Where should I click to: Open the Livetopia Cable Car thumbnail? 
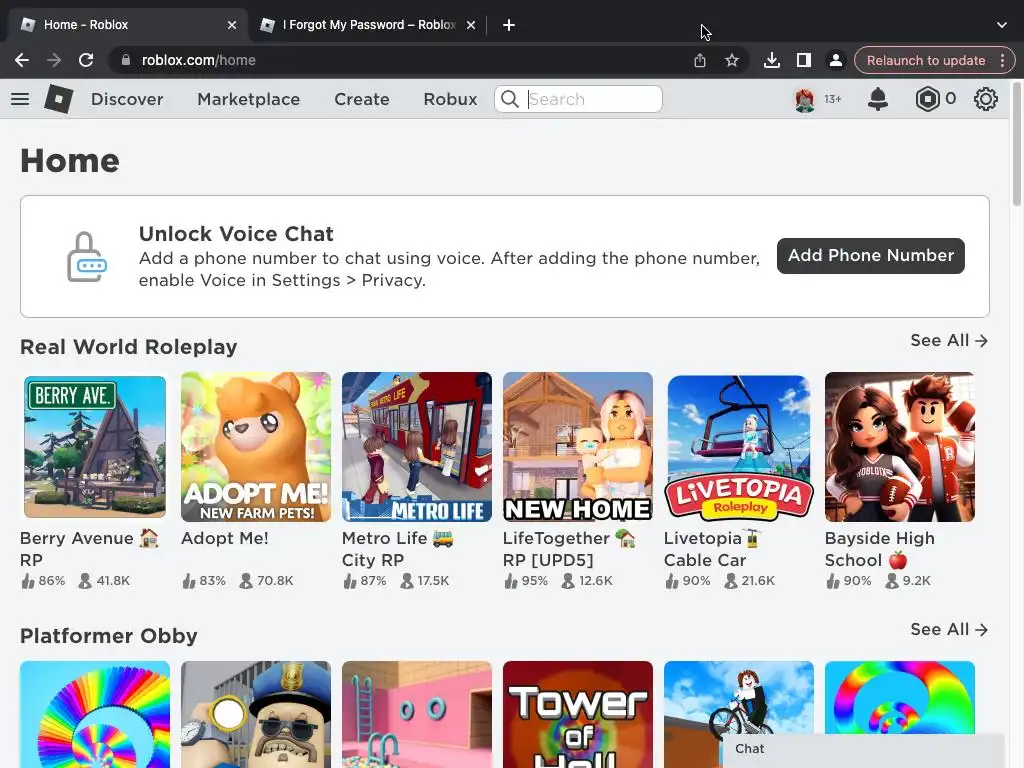(739, 447)
